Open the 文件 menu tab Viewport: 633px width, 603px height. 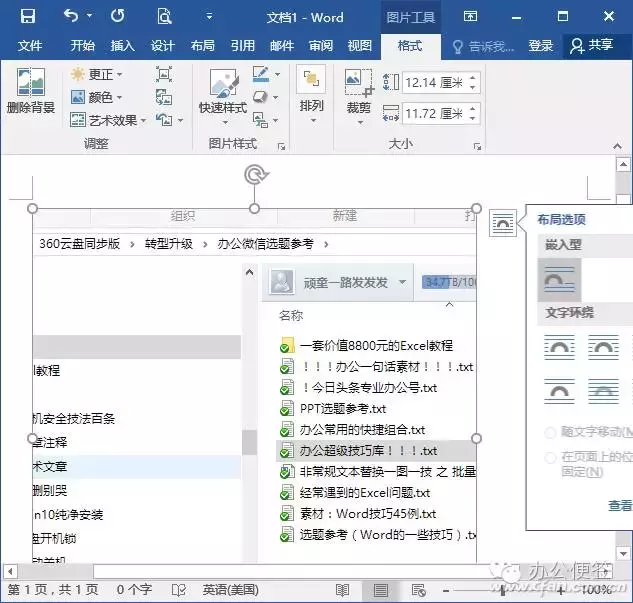[x=30, y=46]
